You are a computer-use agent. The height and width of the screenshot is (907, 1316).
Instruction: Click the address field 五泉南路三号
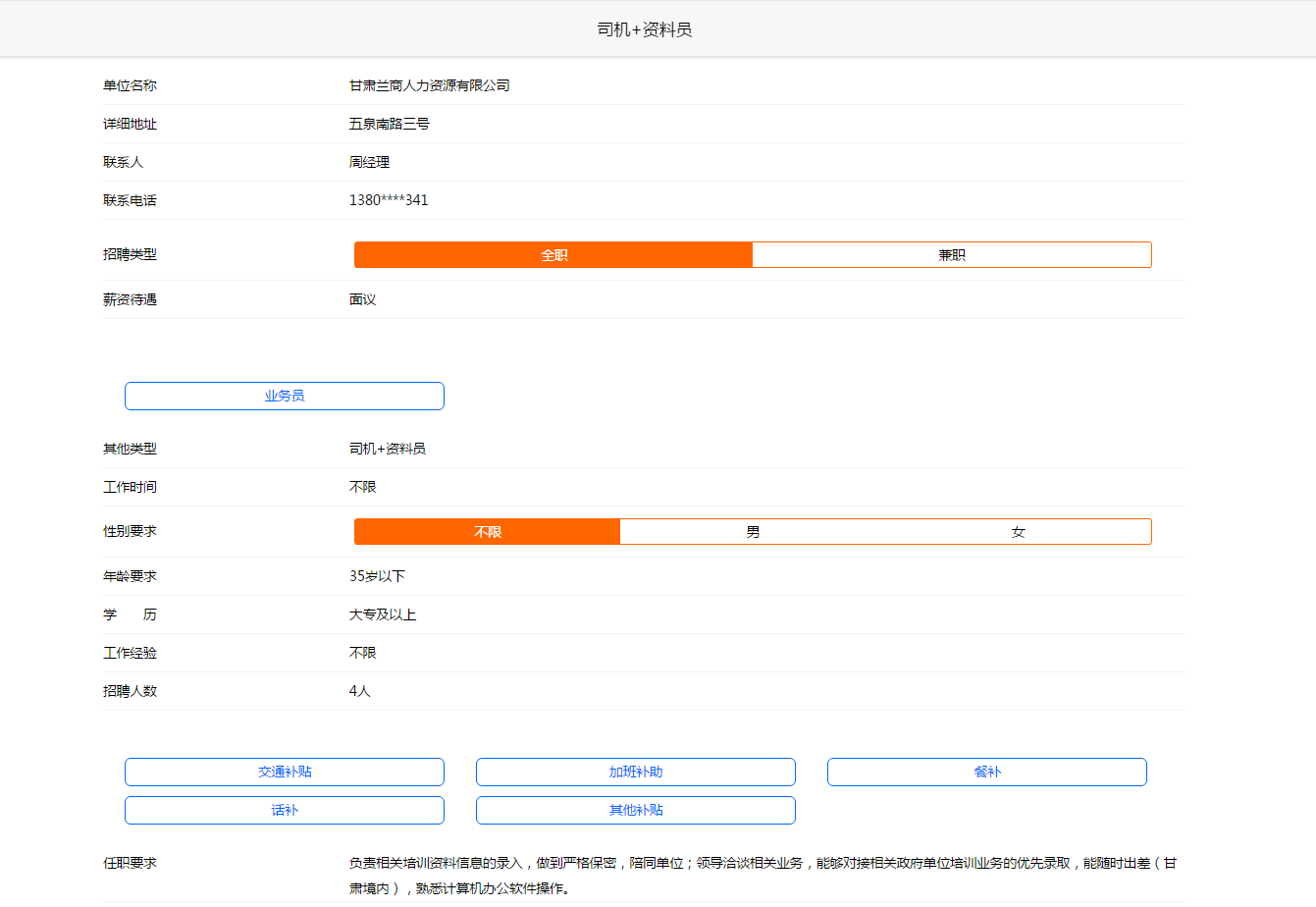390,124
